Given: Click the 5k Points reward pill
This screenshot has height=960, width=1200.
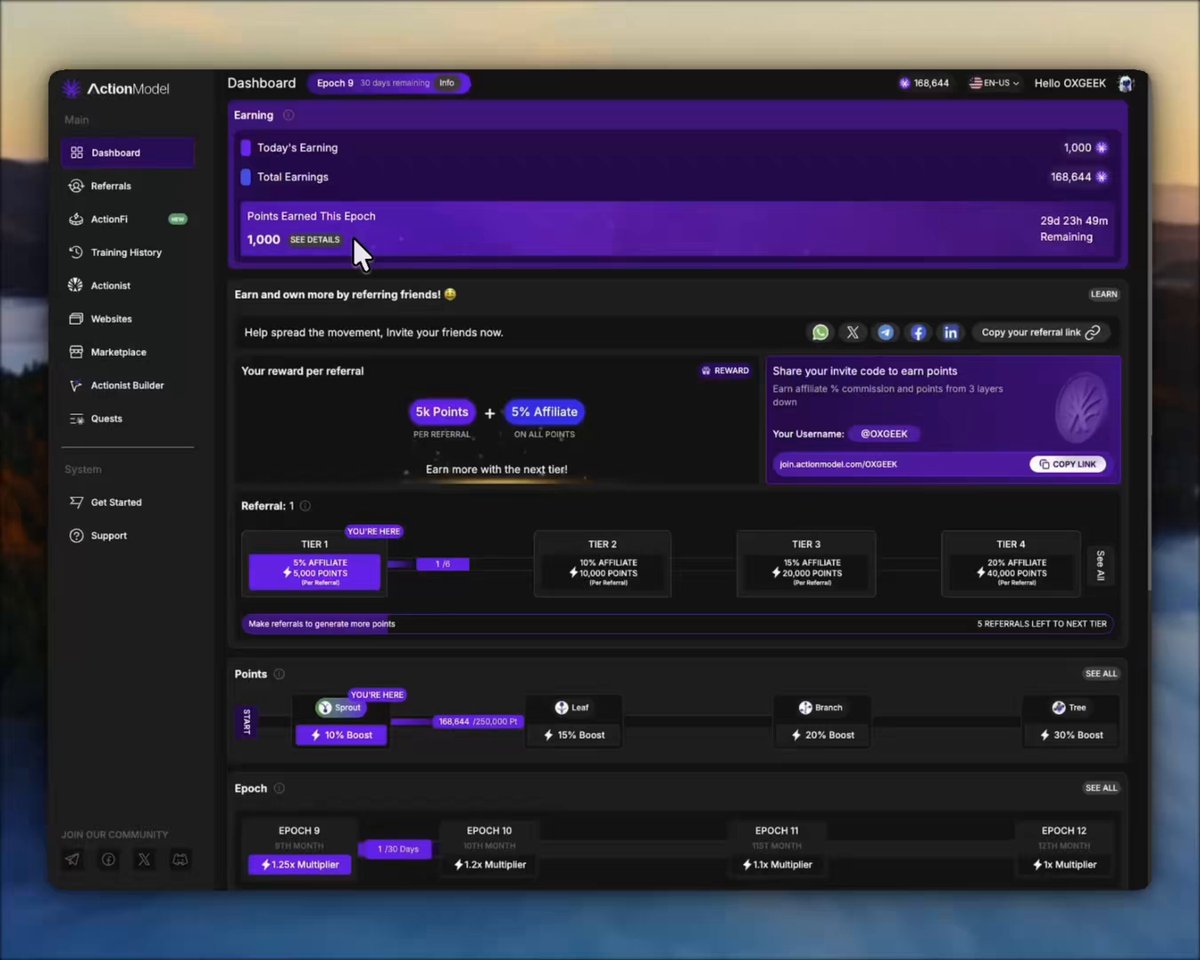Looking at the screenshot, I should 441,412.
